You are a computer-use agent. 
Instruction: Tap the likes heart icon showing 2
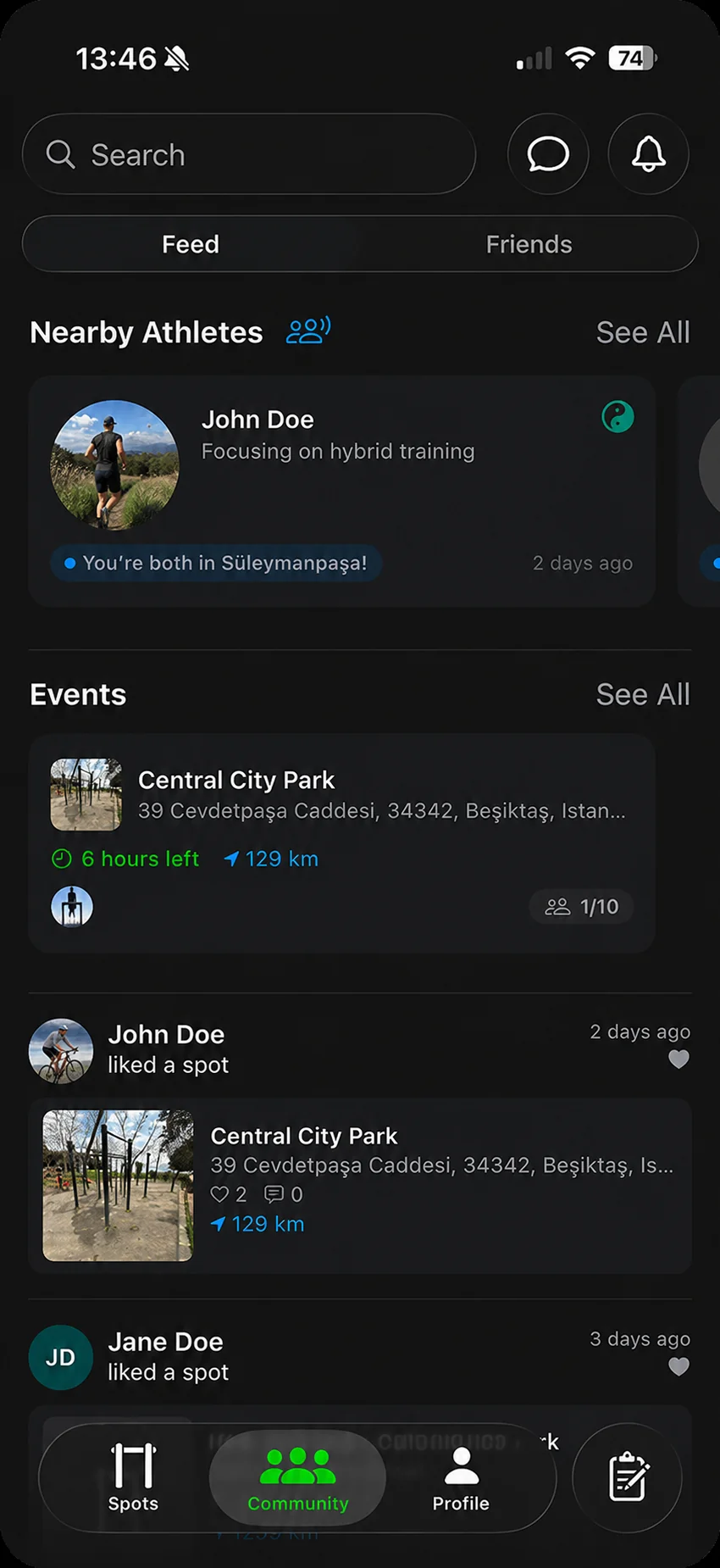pyautogui.click(x=219, y=1194)
